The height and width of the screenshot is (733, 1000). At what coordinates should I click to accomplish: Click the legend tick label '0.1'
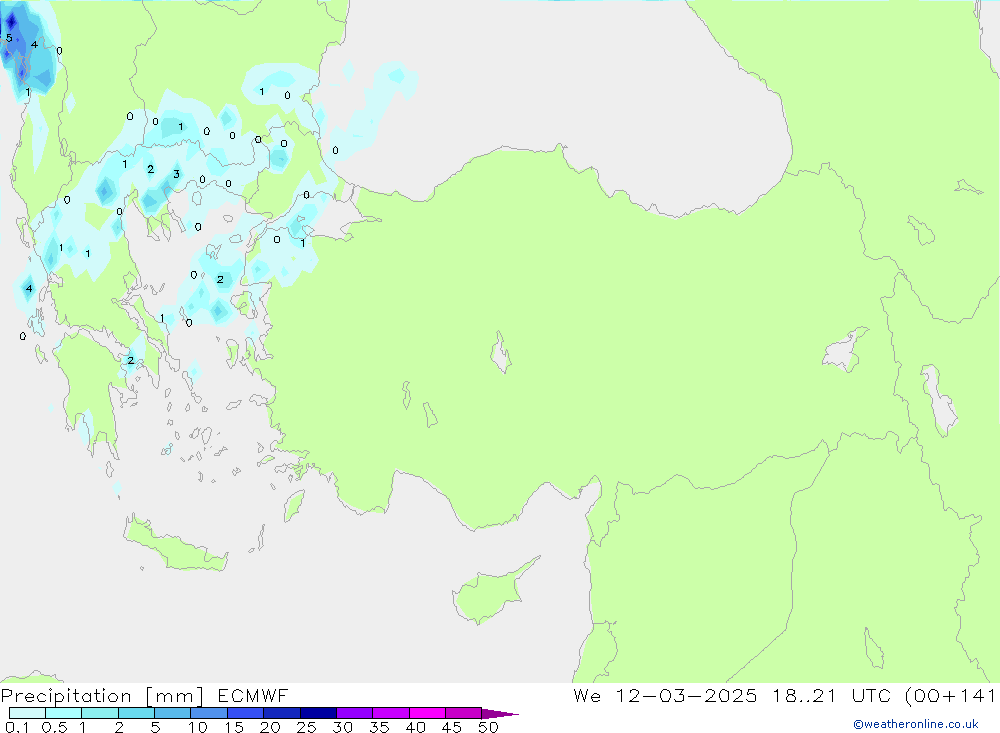(17, 727)
